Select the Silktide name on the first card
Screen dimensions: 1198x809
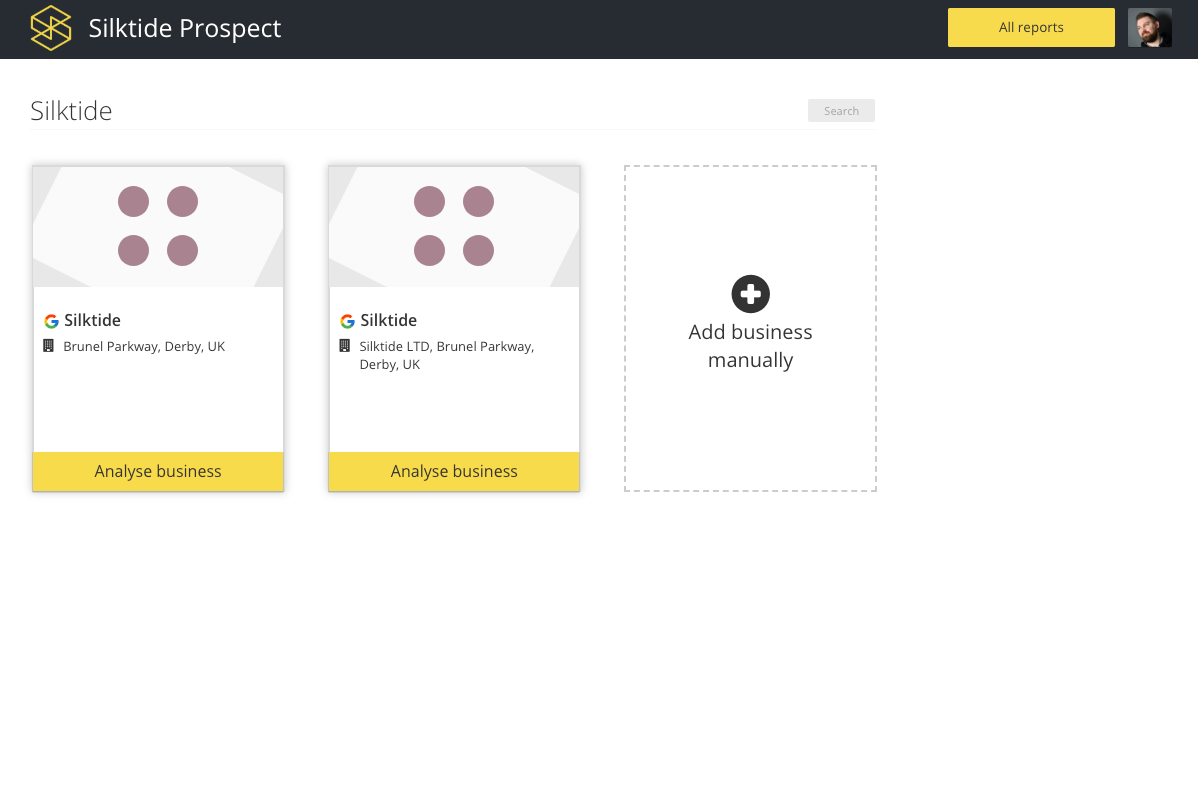click(91, 320)
